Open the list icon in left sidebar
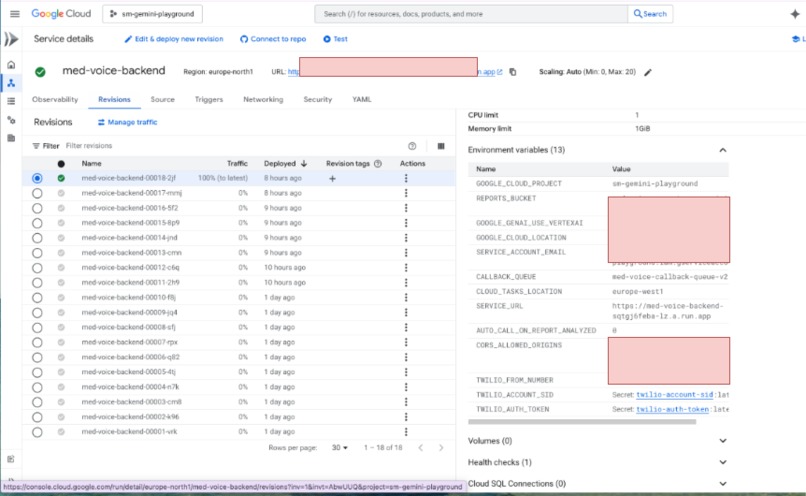This screenshot has height=496, width=806. click(x=11, y=101)
